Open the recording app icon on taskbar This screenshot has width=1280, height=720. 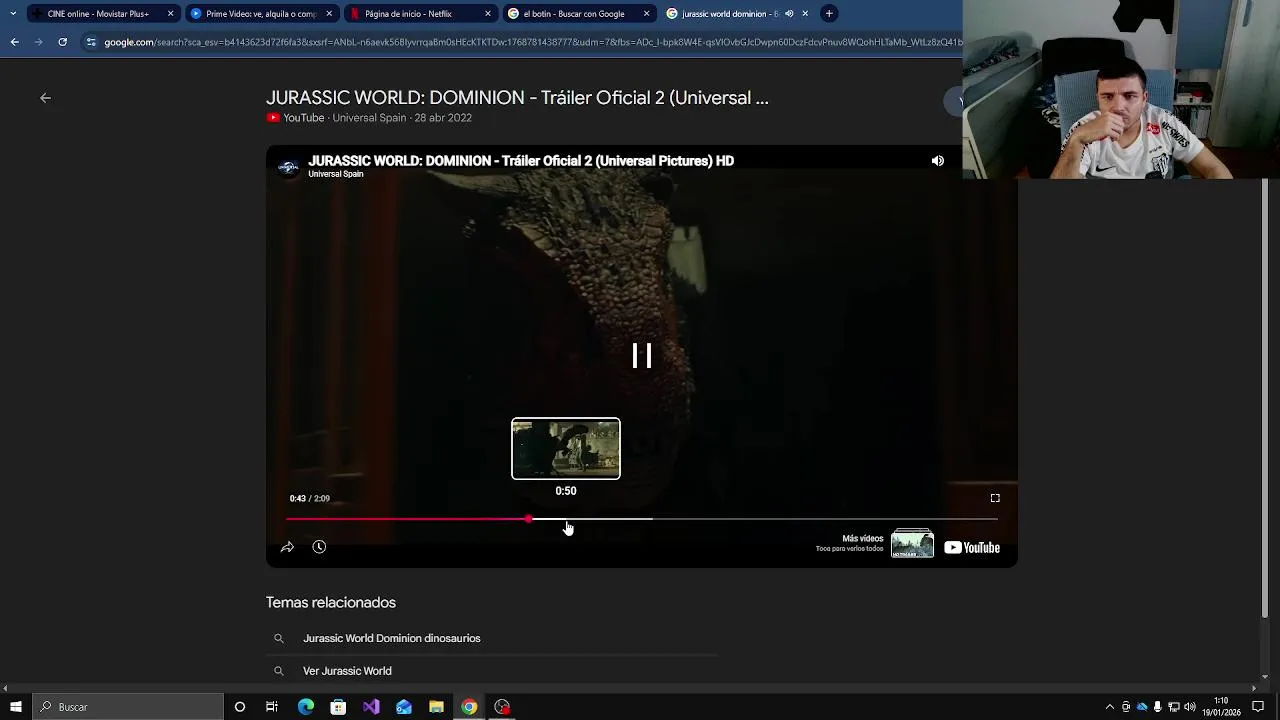pos(502,707)
